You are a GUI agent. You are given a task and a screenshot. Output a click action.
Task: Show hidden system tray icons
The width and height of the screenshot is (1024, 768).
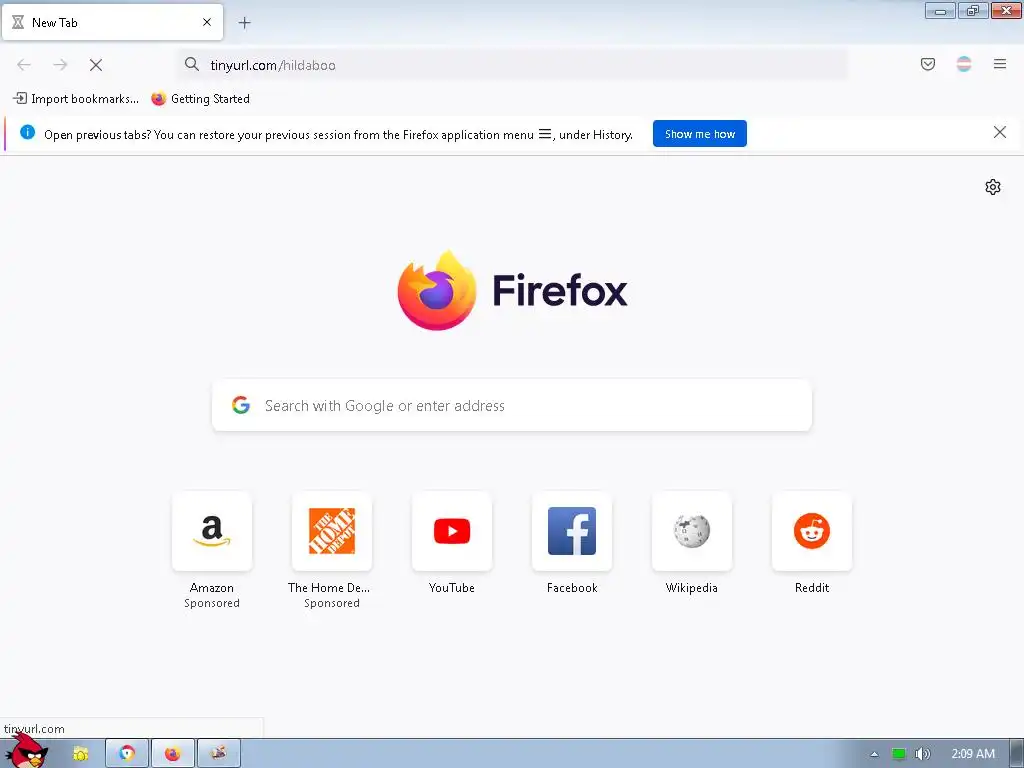click(874, 754)
